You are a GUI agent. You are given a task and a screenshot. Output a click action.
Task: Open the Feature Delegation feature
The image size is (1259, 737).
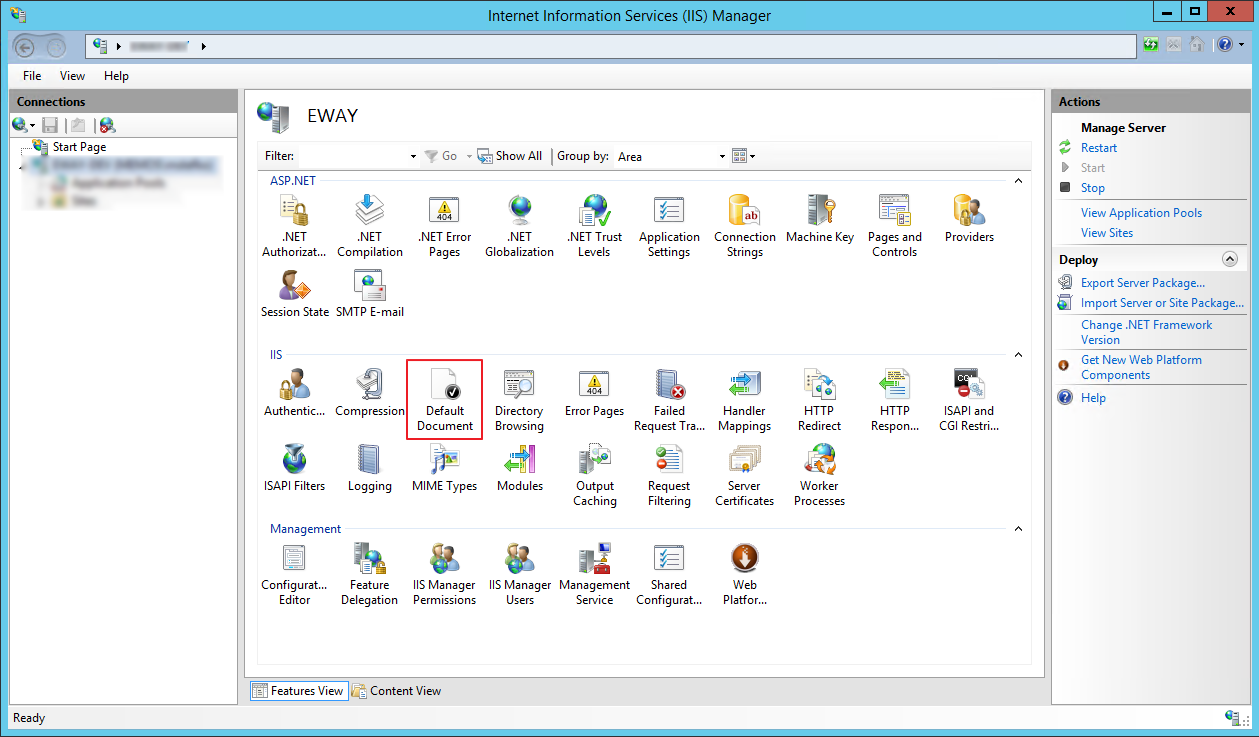(x=370, y=574)
